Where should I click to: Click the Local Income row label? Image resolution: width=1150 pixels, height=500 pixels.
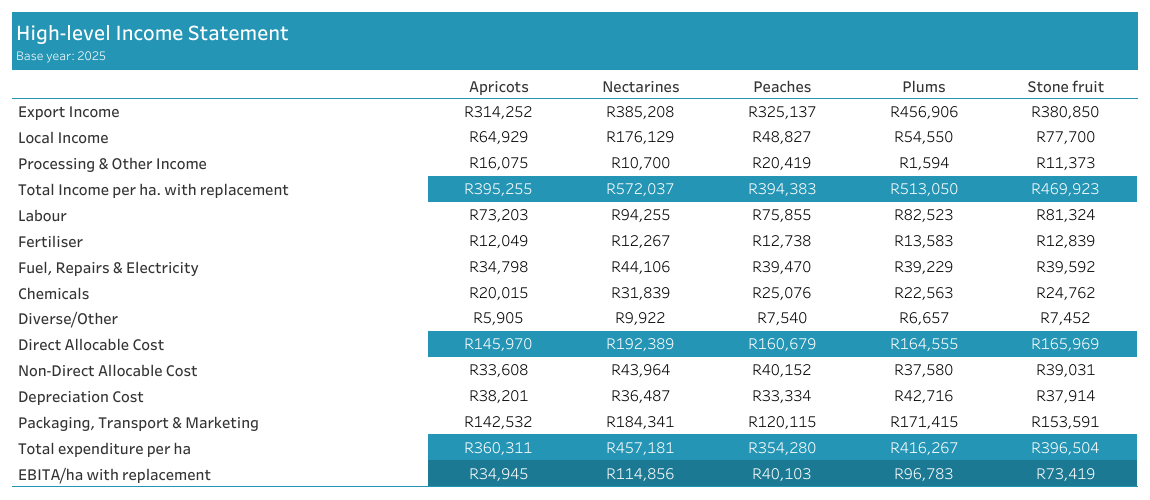63,138
